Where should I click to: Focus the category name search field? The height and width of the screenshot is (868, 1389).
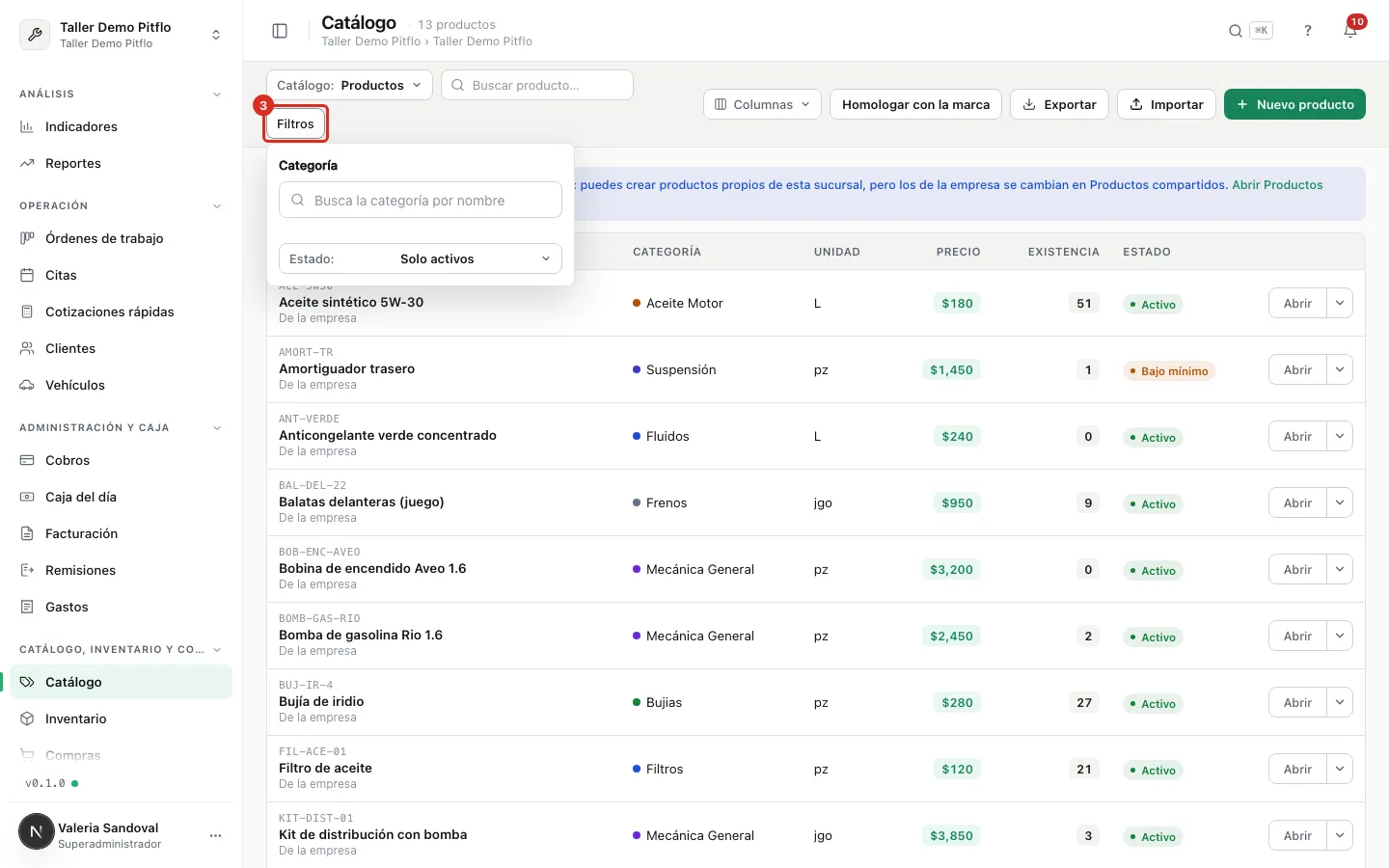click(421, 200)
